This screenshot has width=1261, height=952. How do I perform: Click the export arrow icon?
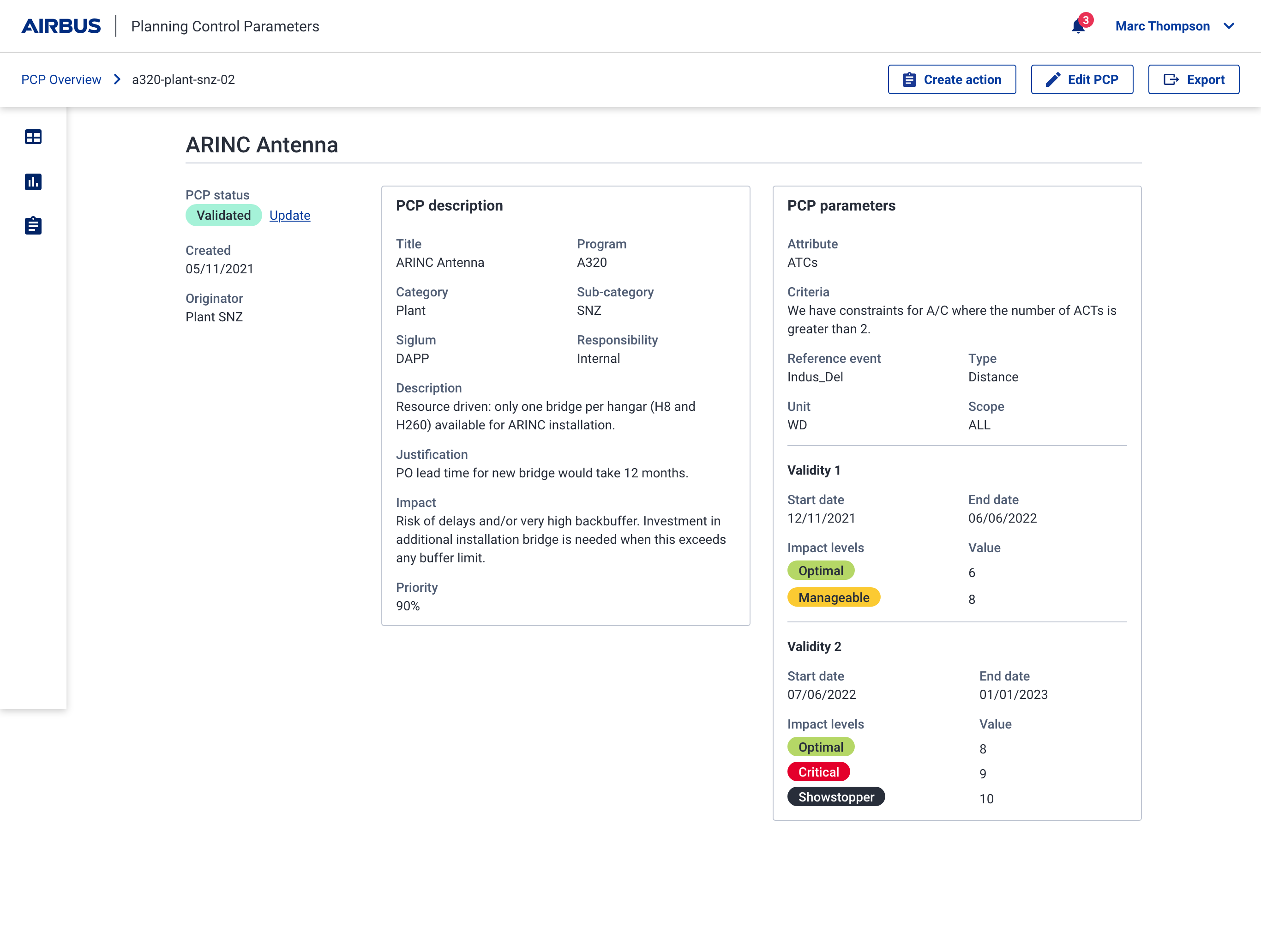pos(1171,80)
